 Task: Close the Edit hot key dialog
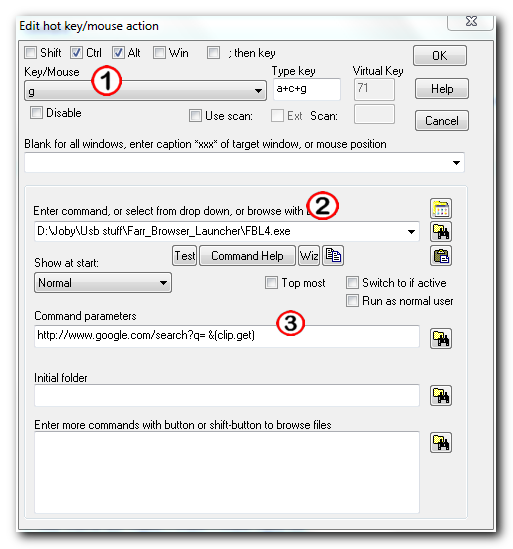click(471, 22)
